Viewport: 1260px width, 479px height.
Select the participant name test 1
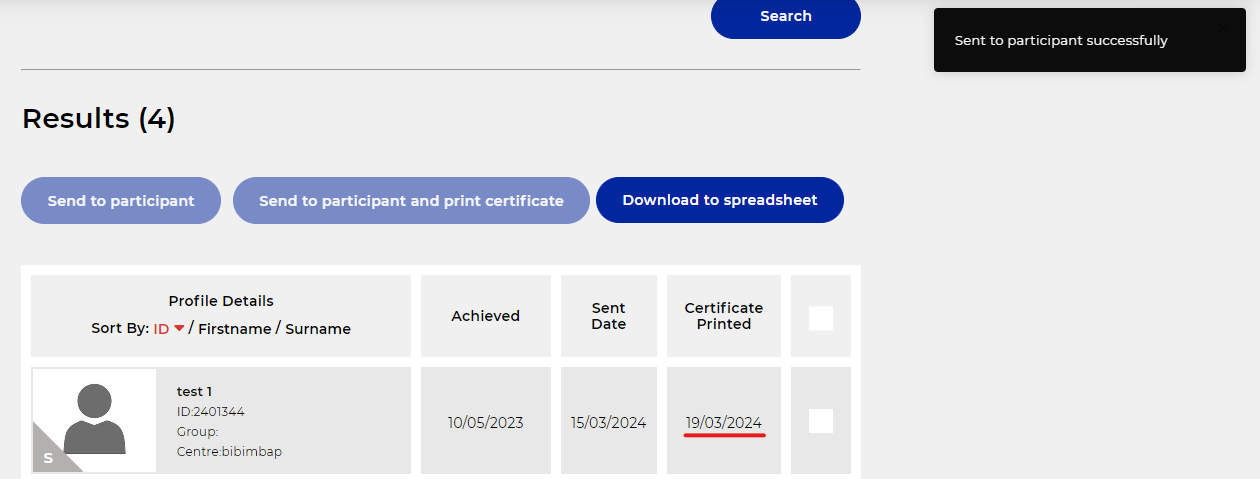194,391
